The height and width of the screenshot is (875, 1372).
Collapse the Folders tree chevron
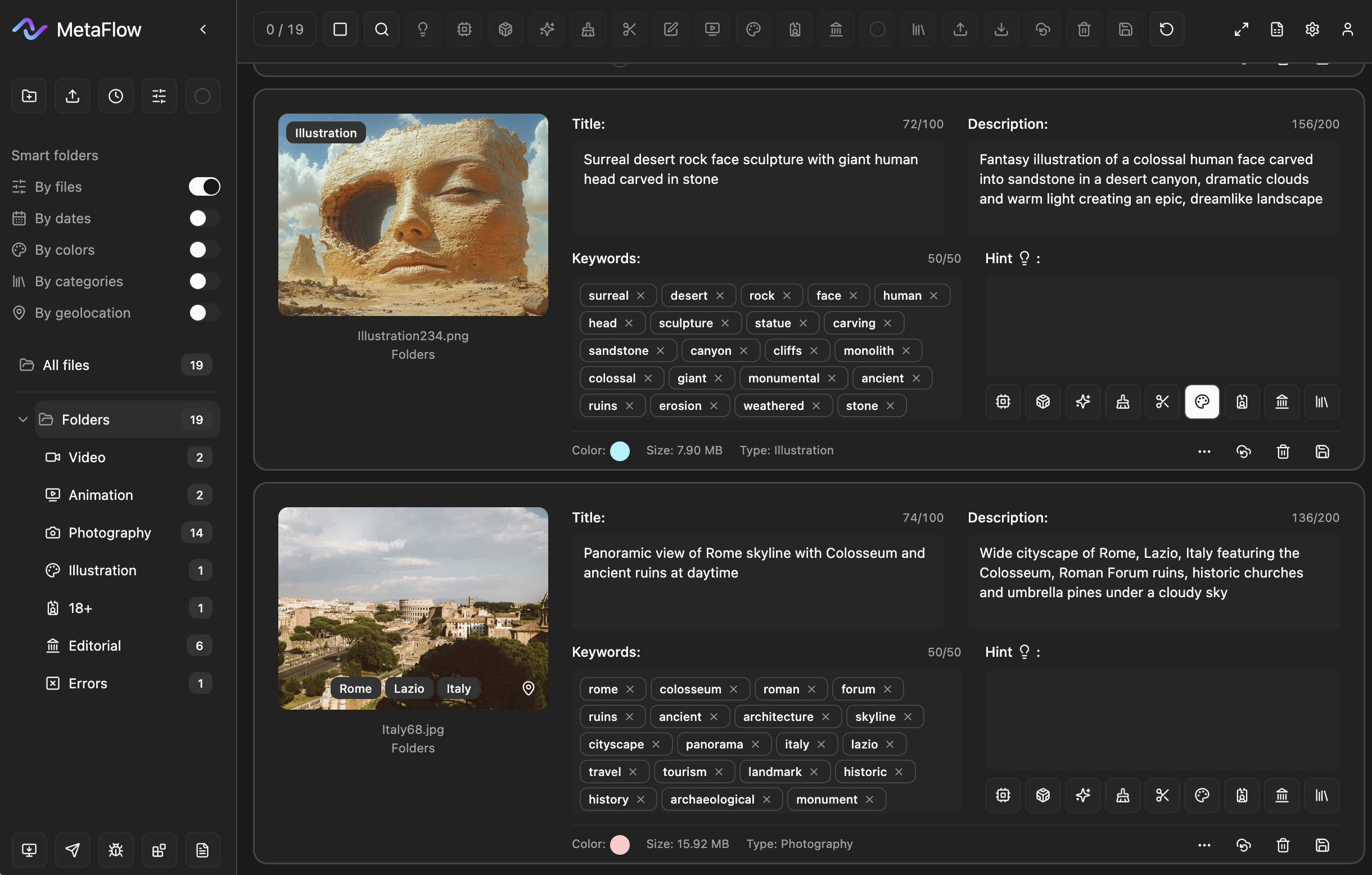pos(23,420)
